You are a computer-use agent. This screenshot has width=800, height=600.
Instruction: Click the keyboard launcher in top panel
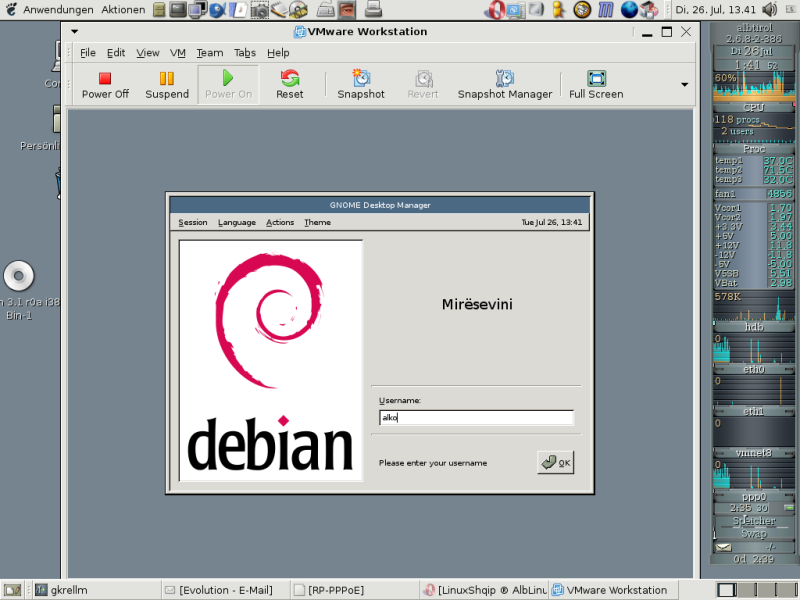click(325, 10)
